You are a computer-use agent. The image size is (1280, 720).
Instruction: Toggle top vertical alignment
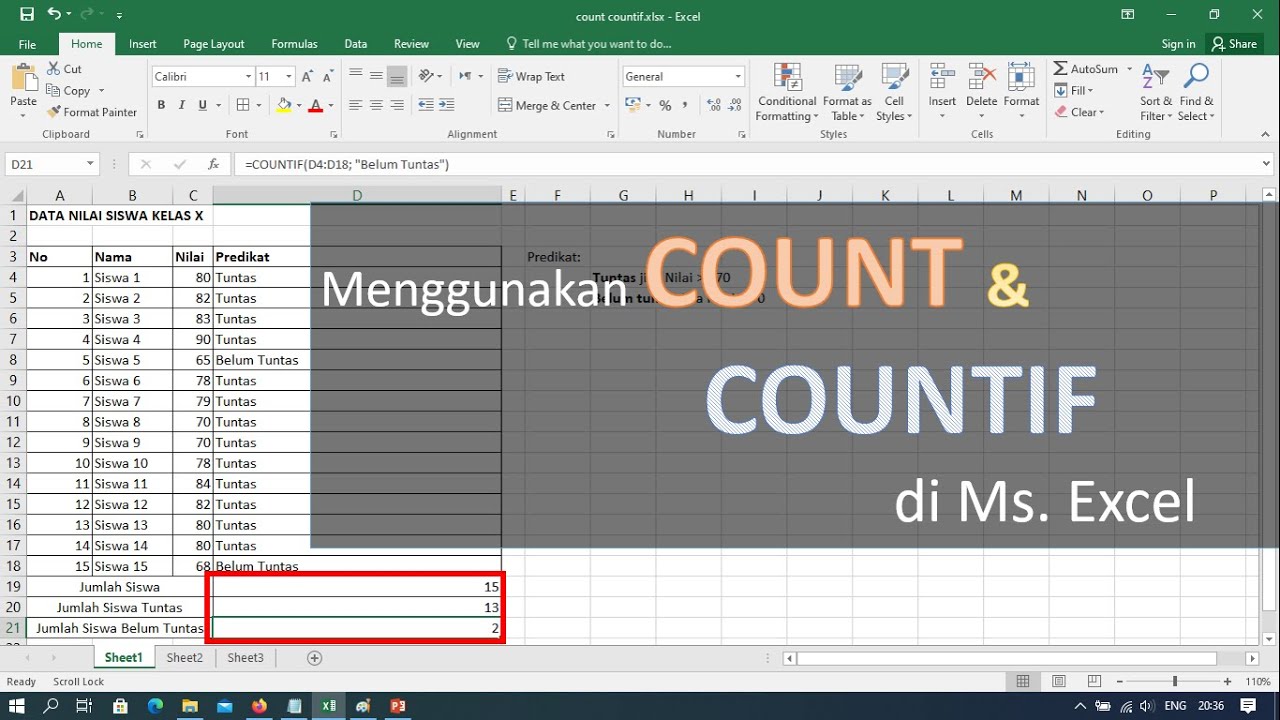[355, 76]
